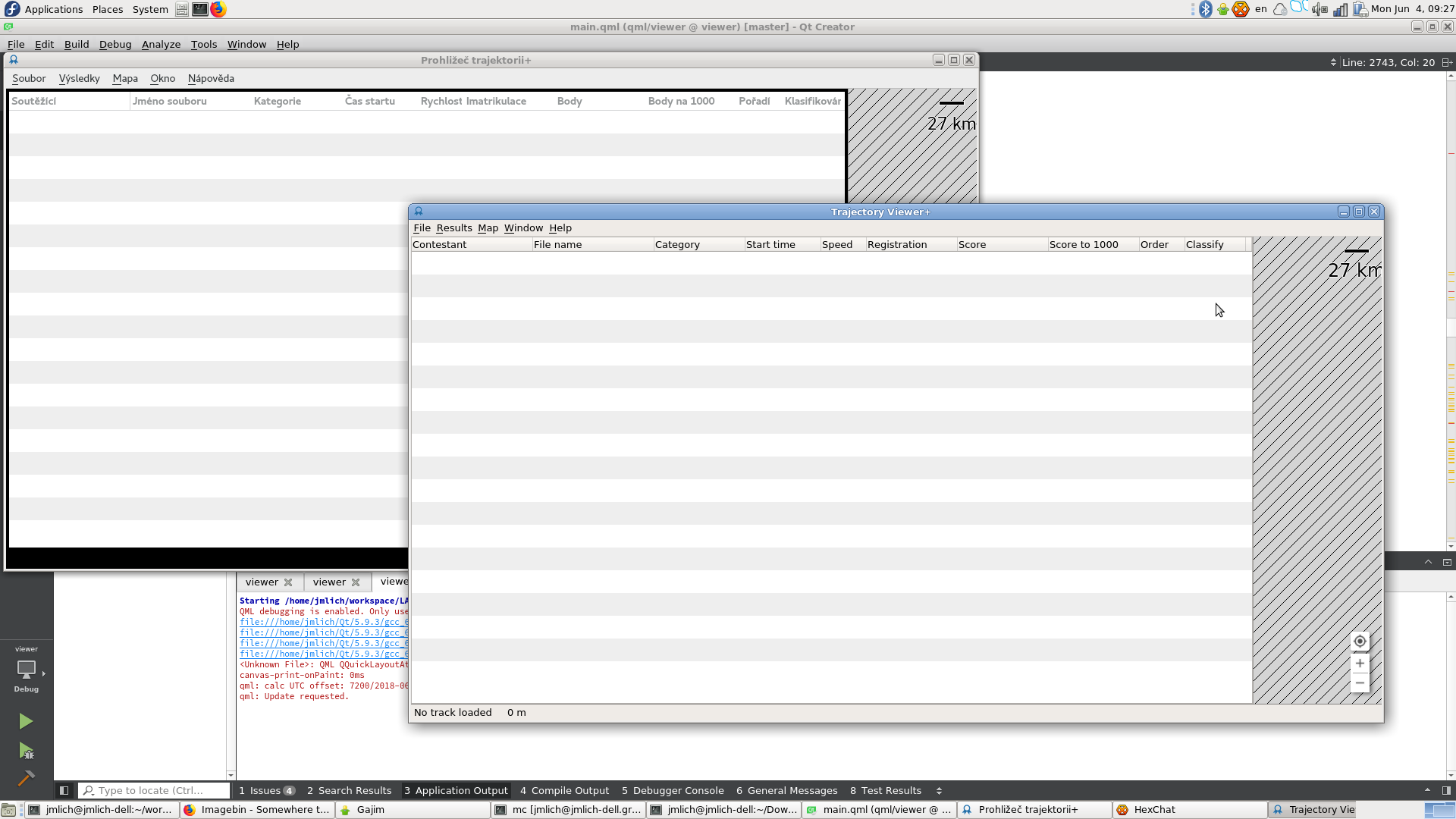Toggle the Qt Creator left sidebar

[x=64, y=790]
